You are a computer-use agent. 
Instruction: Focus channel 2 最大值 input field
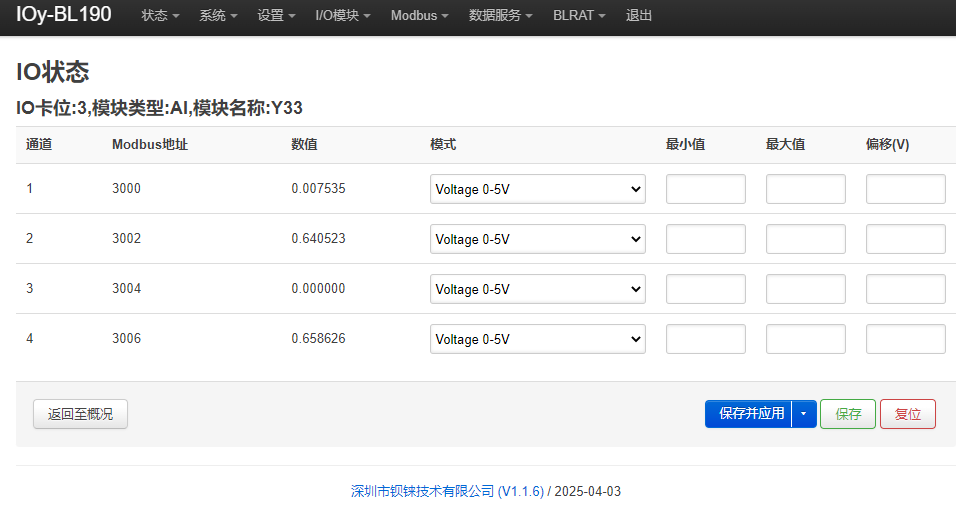[x=806, y=239]
